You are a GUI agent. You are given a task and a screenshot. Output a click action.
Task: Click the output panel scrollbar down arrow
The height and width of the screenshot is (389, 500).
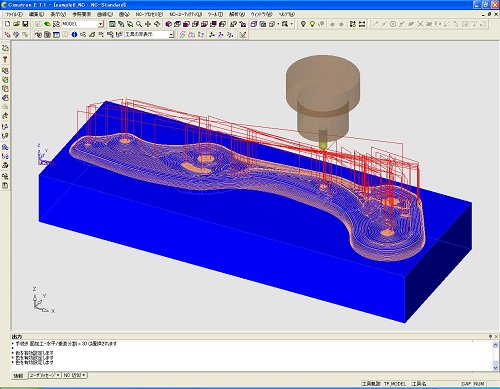[495, 367]
